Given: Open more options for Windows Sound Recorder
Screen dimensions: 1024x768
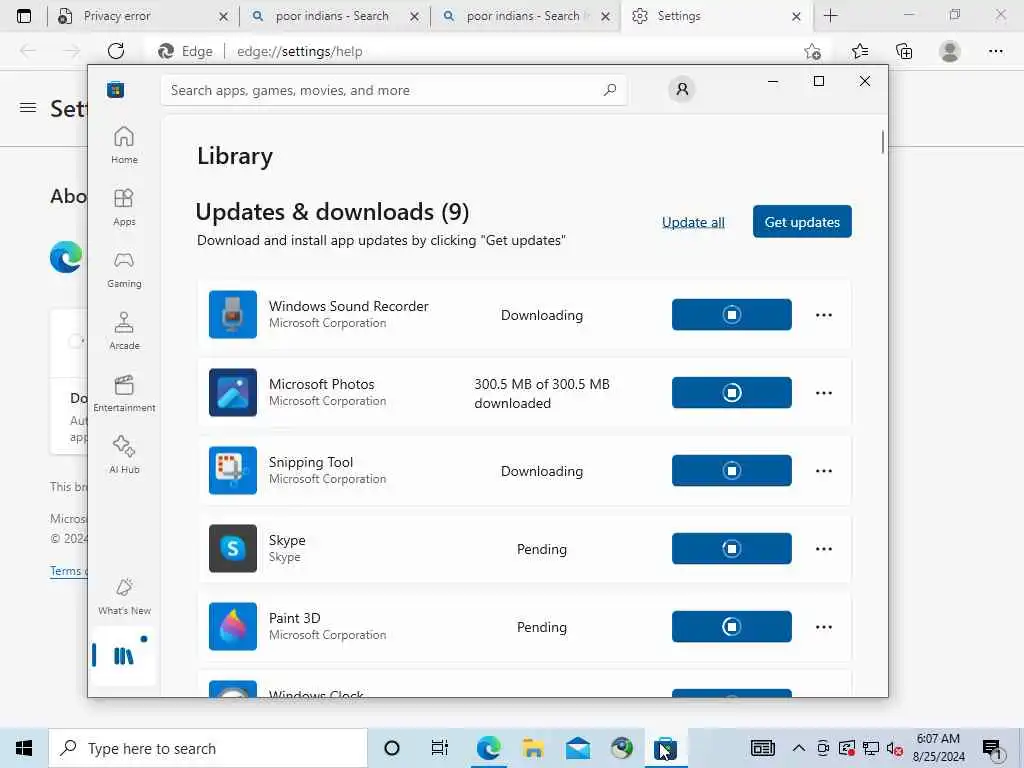Looking at the screenshot, I should click(824, 315).
